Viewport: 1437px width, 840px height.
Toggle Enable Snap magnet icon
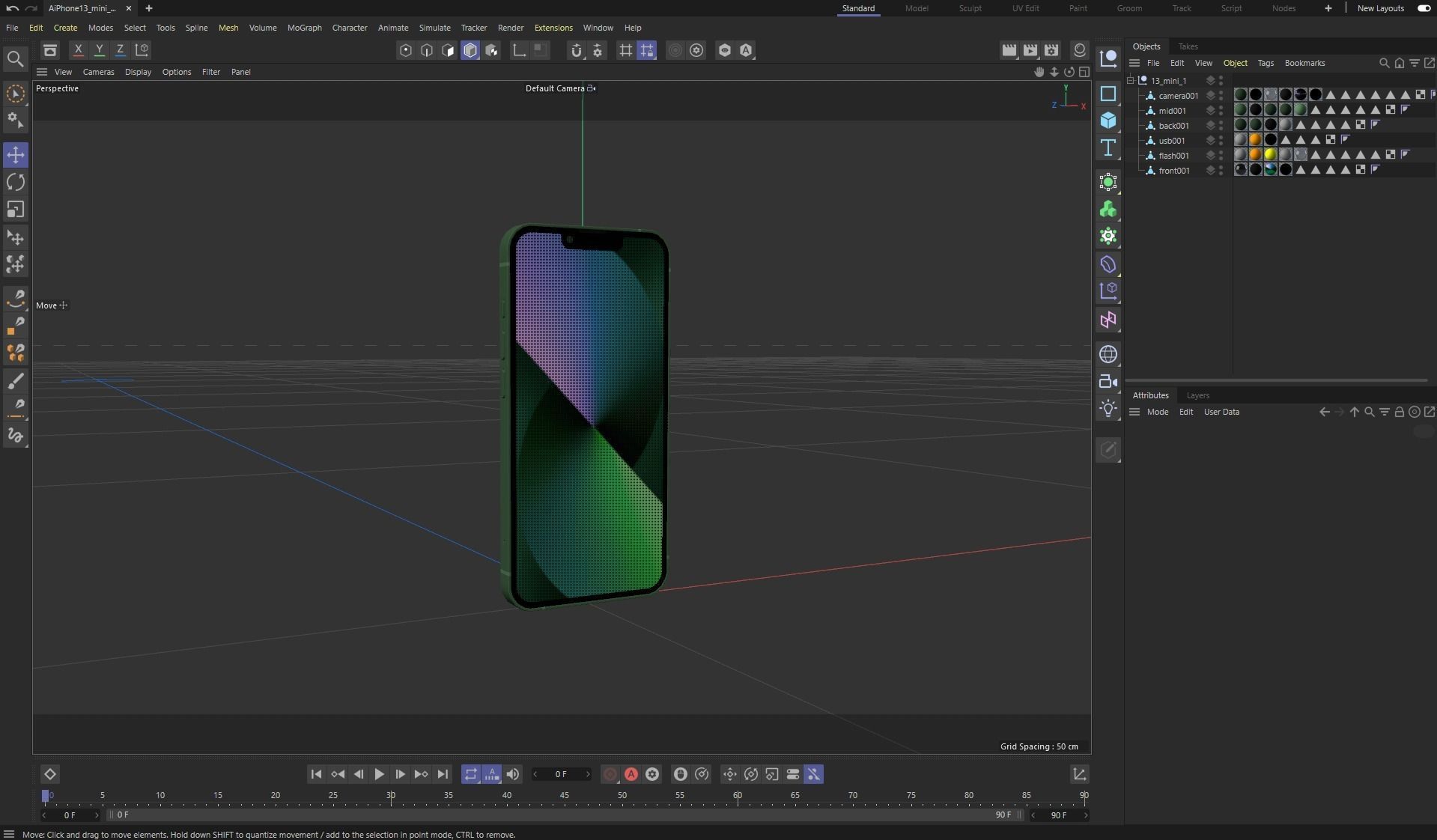(576, 50)
